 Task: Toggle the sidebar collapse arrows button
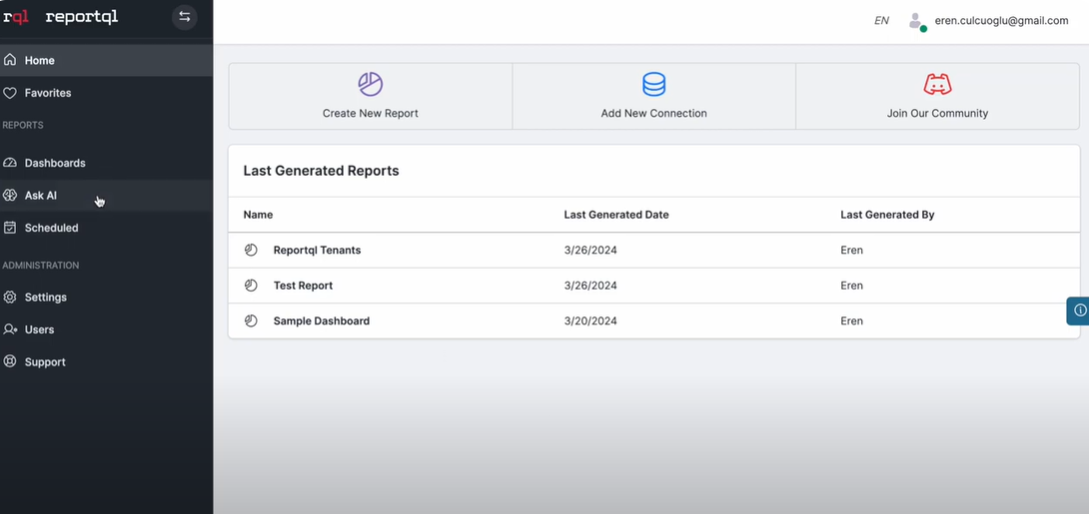[184, 17]
